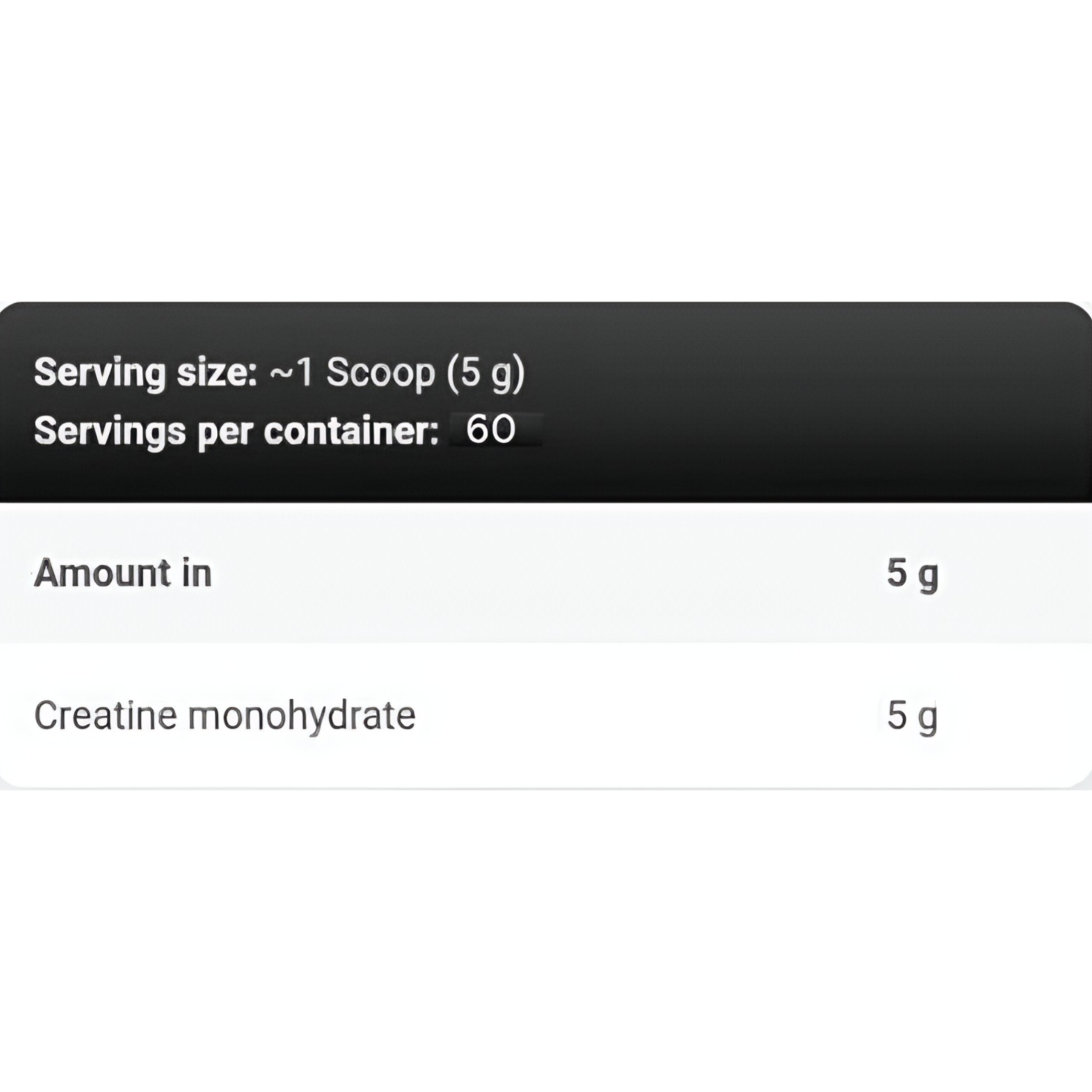Click the word "per" in the header
This screenshot has width=1092, height=1092.
[x=224, y=432]
